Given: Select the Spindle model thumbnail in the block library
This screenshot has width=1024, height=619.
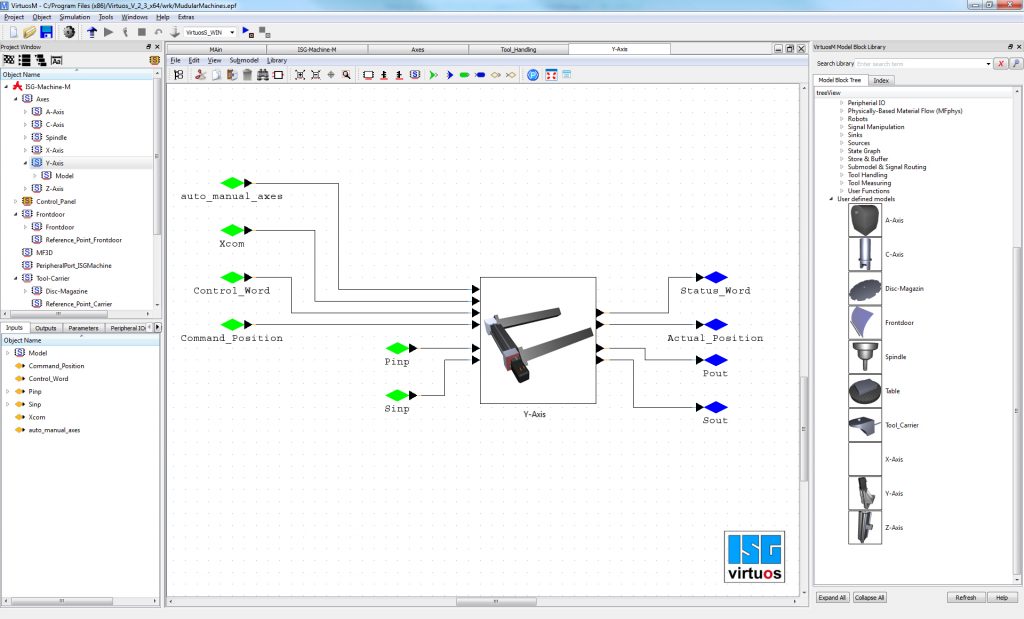Looking at the screenshot, I should coord(864,356).
